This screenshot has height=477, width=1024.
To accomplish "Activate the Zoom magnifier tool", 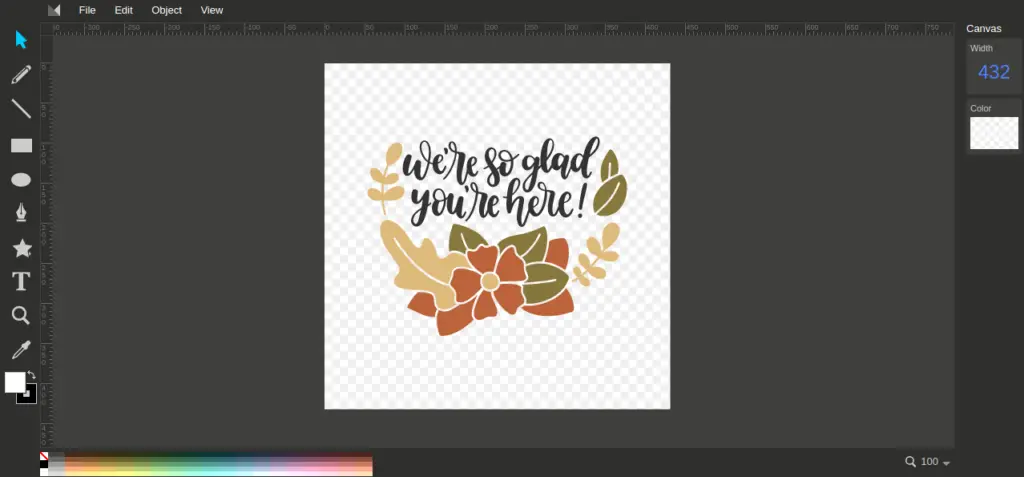I will point(21,315).
